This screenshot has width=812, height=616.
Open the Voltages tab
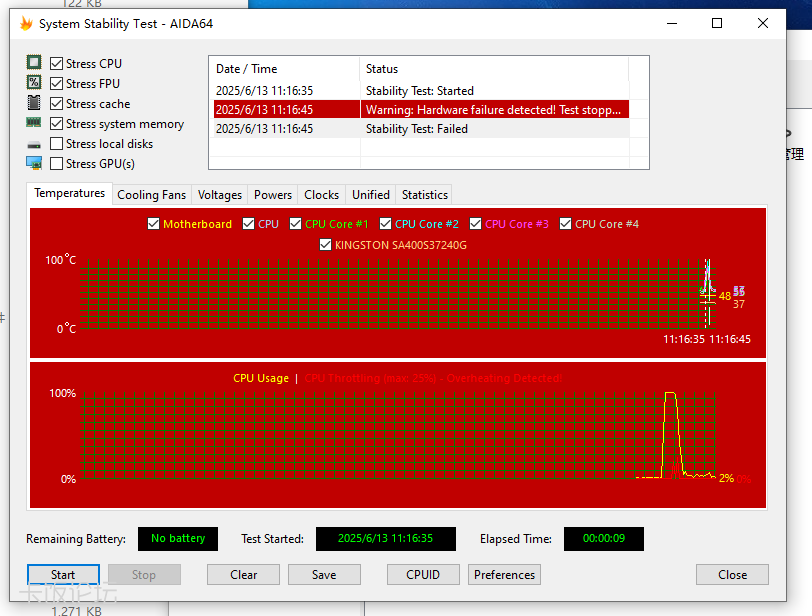coord(220,195)
